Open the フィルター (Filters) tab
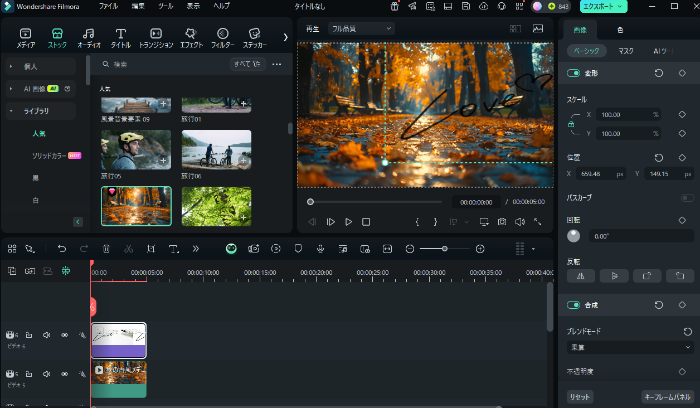The image size is (700, 408). (x=222, y=38)
